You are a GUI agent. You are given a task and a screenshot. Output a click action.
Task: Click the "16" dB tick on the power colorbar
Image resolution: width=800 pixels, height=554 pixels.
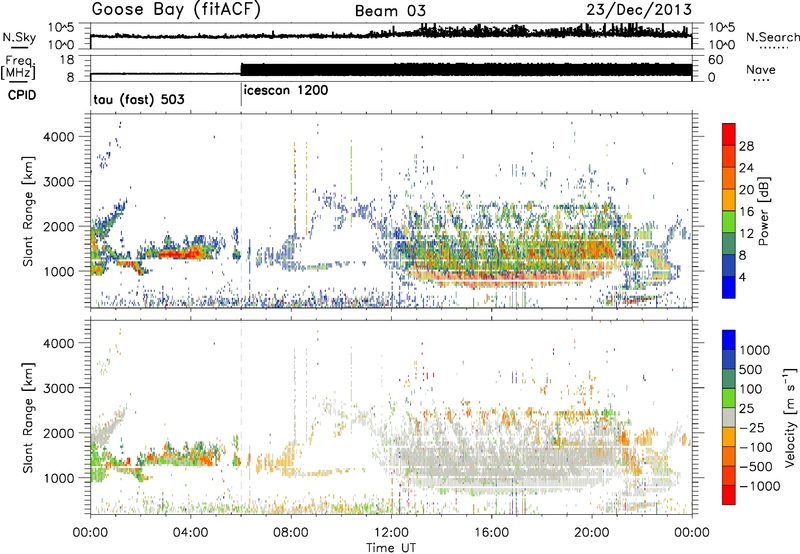(x=746, y=212)
